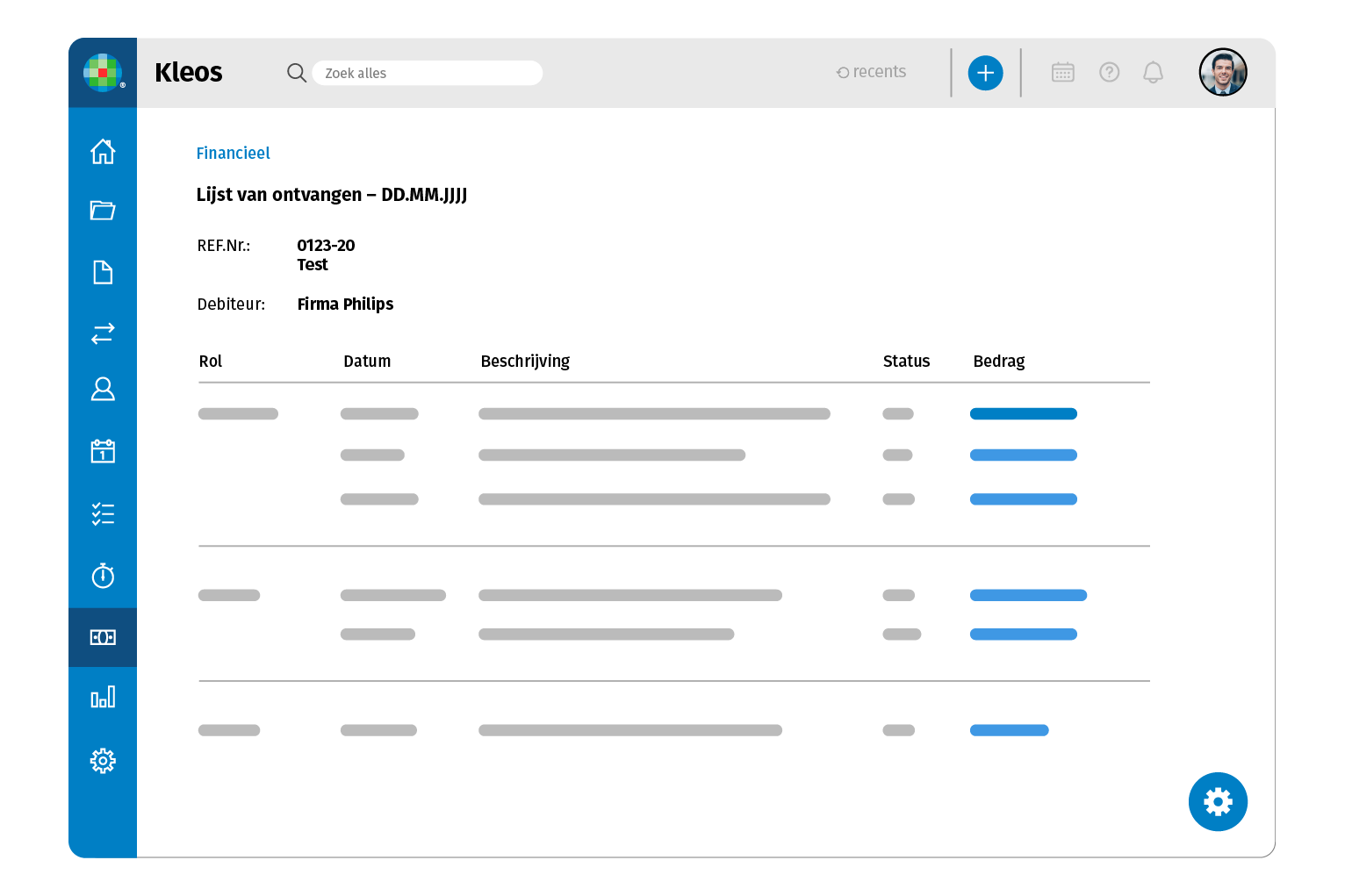Open the Documents sidebar icon
The image size is (1345, 896).
coord(103,272)
